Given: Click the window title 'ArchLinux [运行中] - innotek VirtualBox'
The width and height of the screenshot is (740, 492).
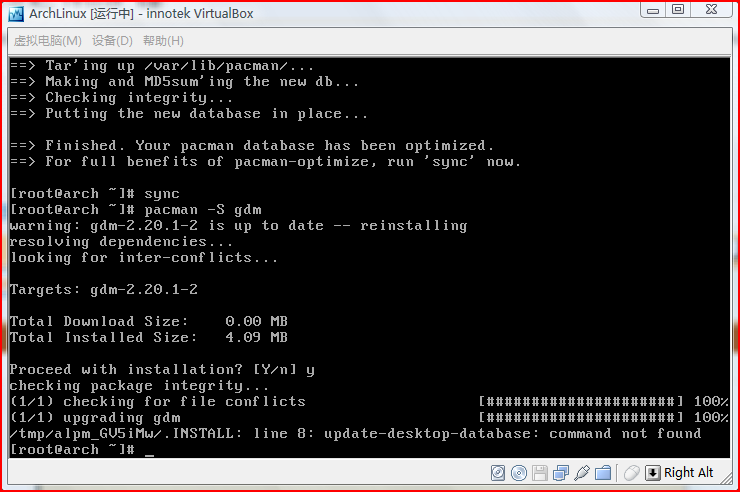Looking at the screenshot, I should pyautogui.click(x=141, y=14).
